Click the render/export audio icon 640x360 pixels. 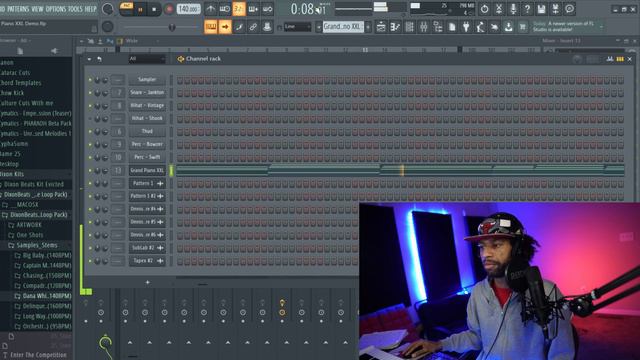555,9
